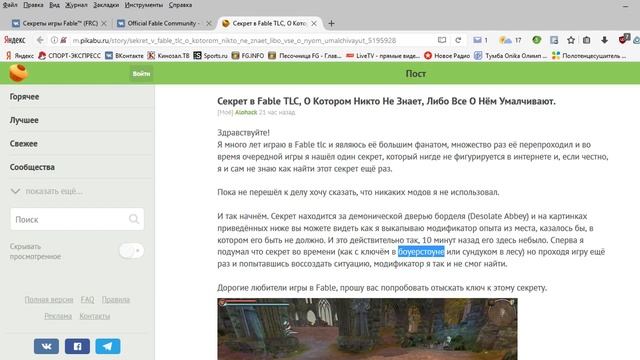Open the Контакты link
This screenshot has height=360, width=640.
tap(95, 316)
